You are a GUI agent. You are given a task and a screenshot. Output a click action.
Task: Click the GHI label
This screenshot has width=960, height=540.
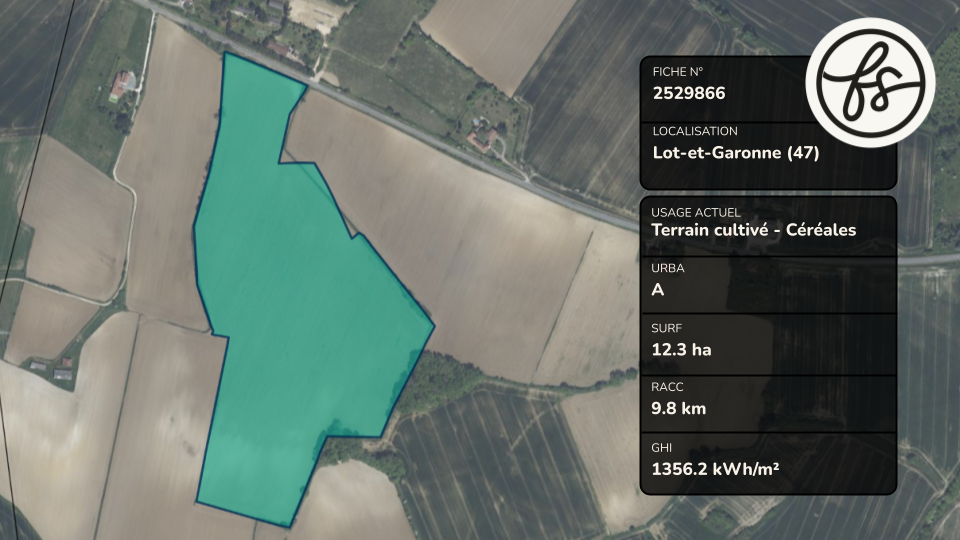pos(662,448)
